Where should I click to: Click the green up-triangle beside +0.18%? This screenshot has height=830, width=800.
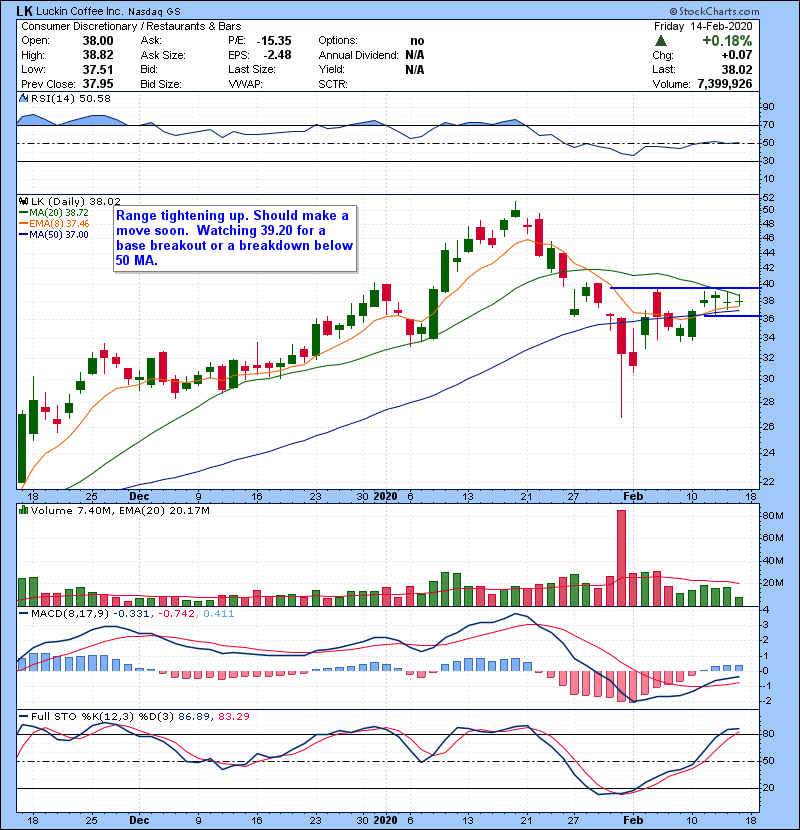(x=661, y=41)
